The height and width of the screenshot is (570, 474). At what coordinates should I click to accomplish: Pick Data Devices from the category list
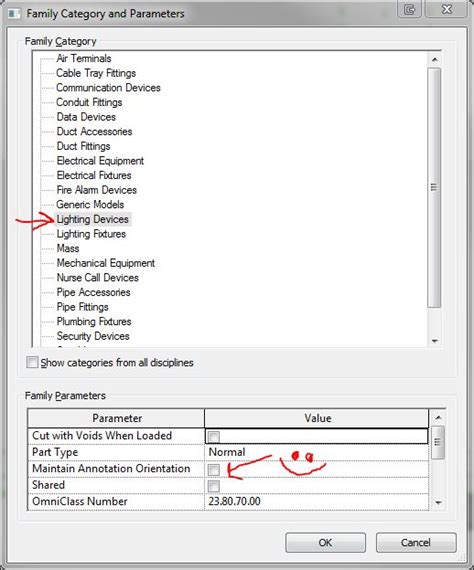(86, 117)
